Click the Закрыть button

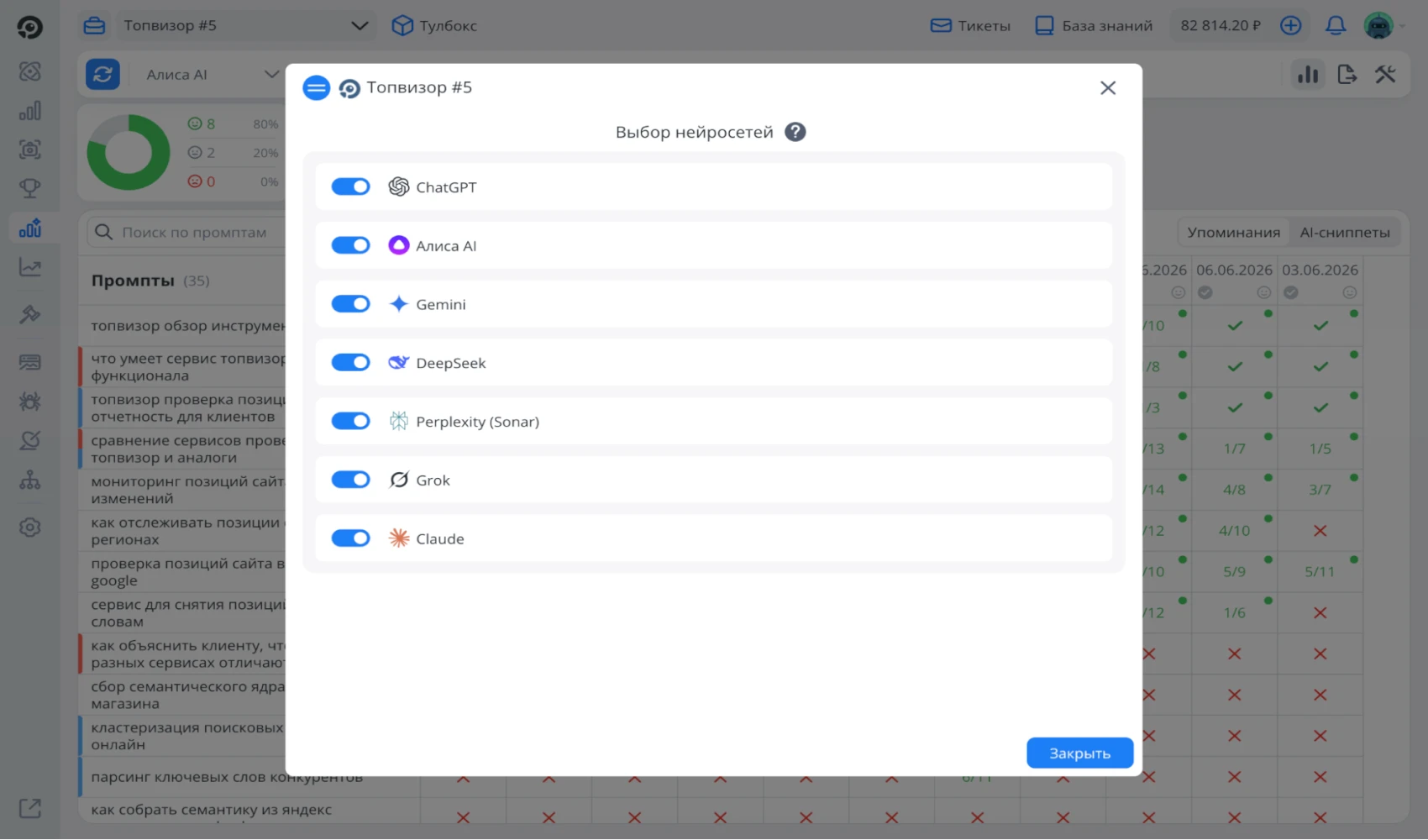pyautogui.click(x=1079, y=753)
